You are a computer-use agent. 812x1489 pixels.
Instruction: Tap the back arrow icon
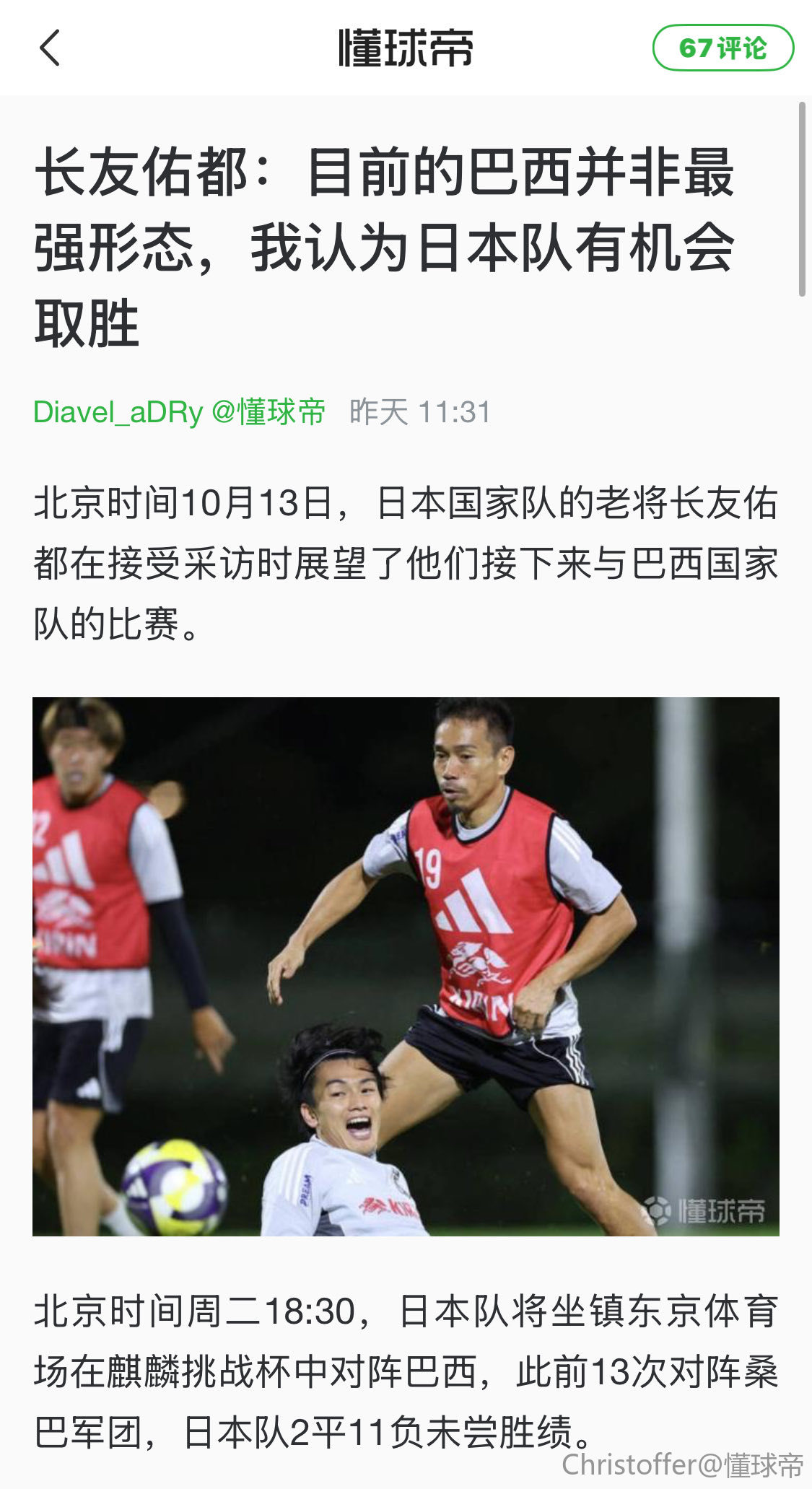point(50,48)
